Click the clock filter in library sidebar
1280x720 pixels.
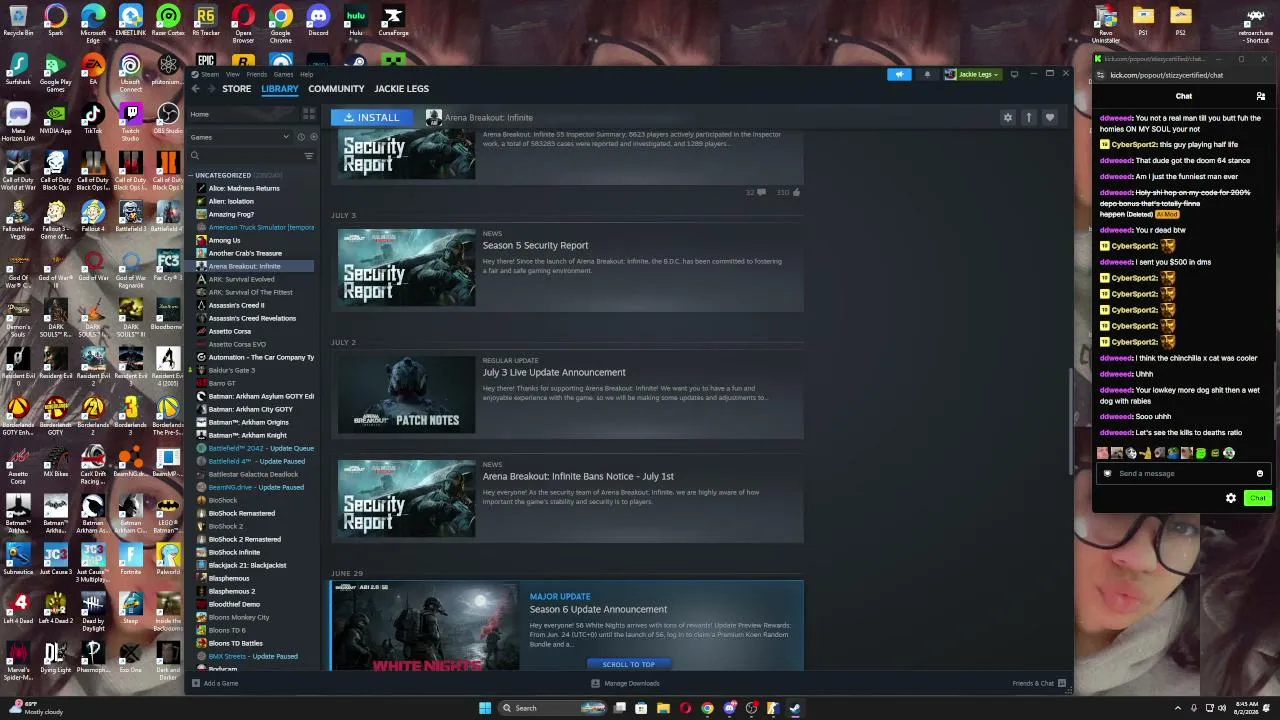coord(301,137)
